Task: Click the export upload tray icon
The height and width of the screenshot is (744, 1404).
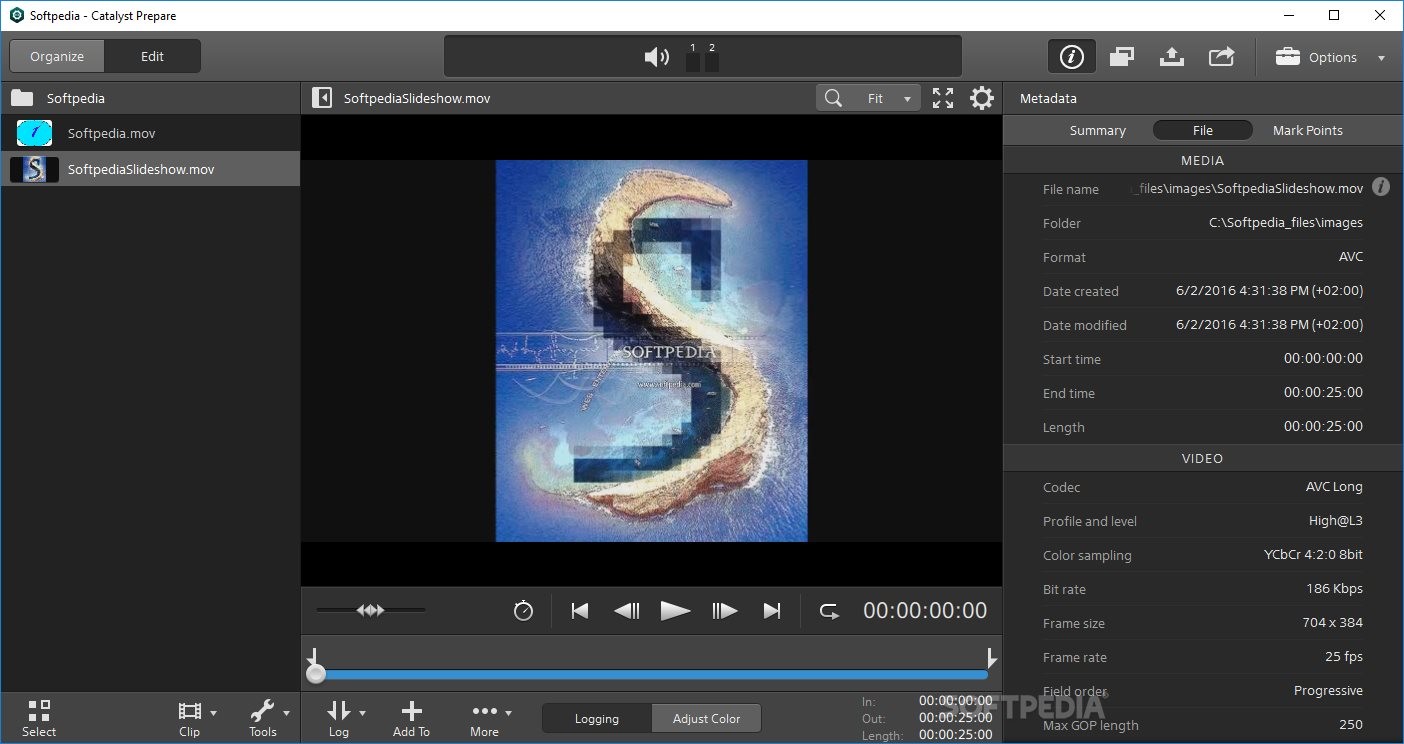Action: [1172, 57]
